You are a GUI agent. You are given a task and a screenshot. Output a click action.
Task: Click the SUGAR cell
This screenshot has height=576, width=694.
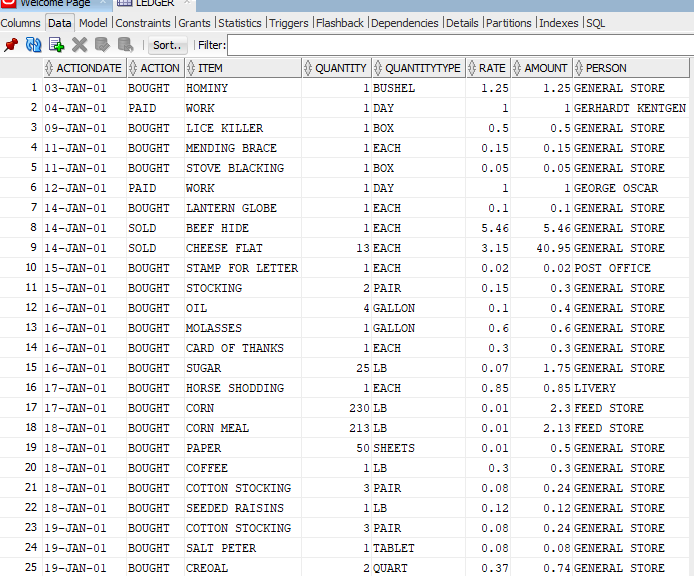(x=243, y=368)
